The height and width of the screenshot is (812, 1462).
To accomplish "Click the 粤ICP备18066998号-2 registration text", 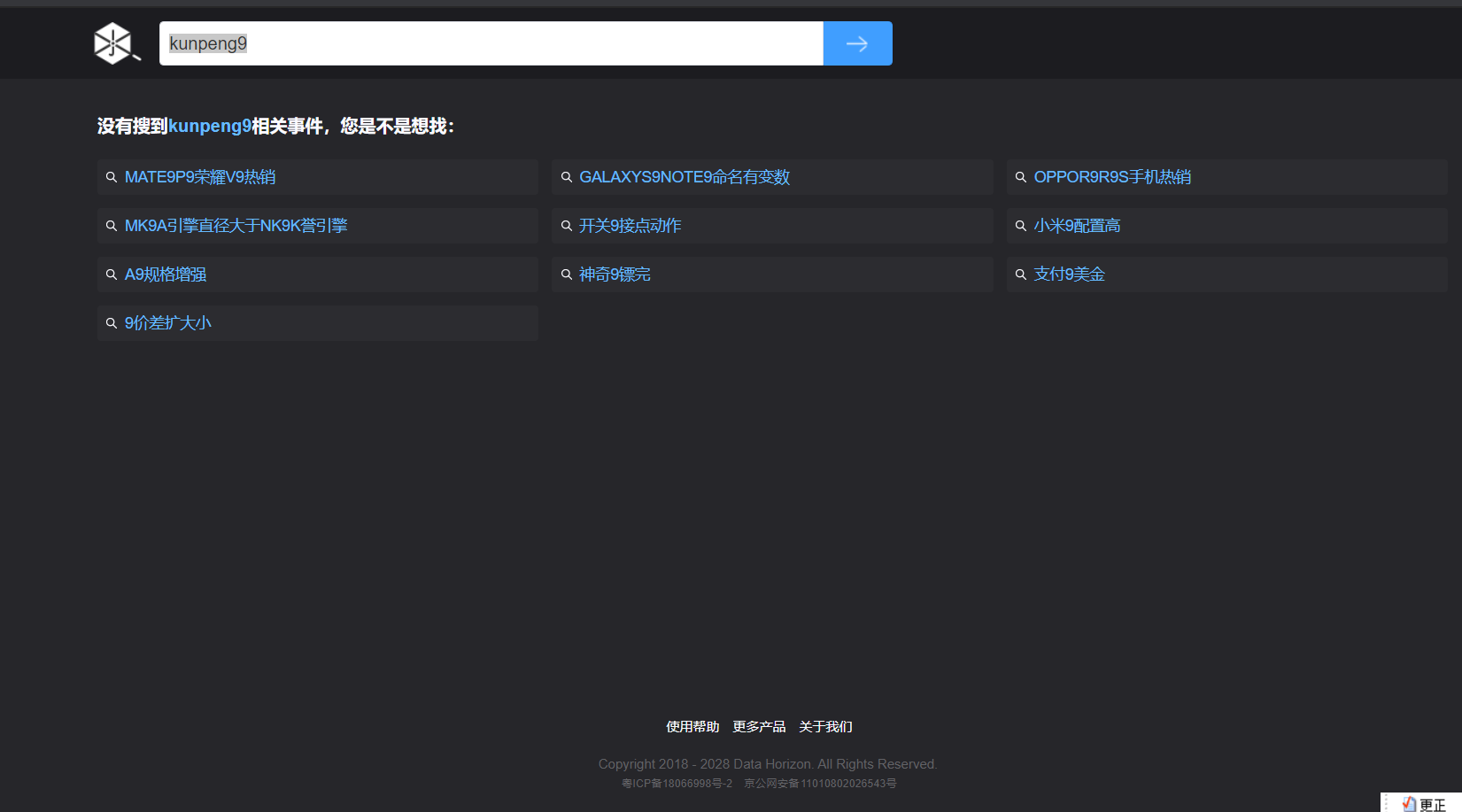I will pos(677,784).
